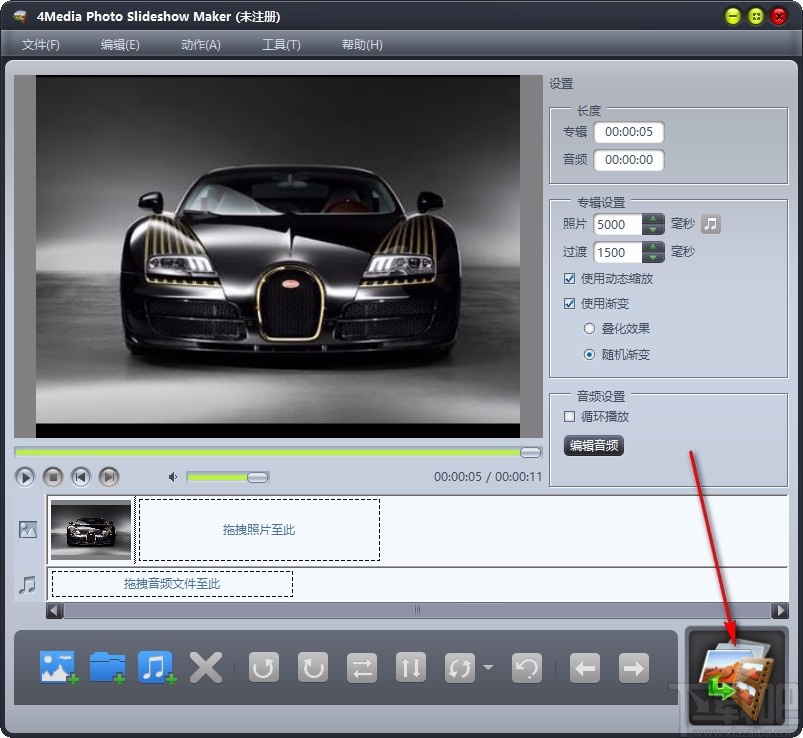Open the Add Folder tool
The image size is (803, 738).
pos(106,667)
